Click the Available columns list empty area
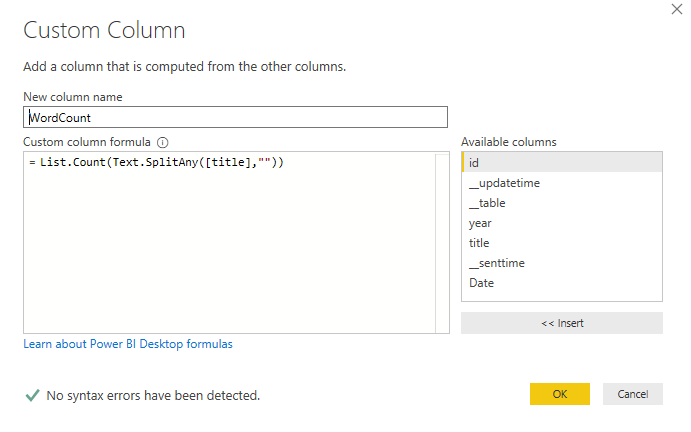Image resolution: width=691 pixels, height=432 pixels. [x=562, y=297]
